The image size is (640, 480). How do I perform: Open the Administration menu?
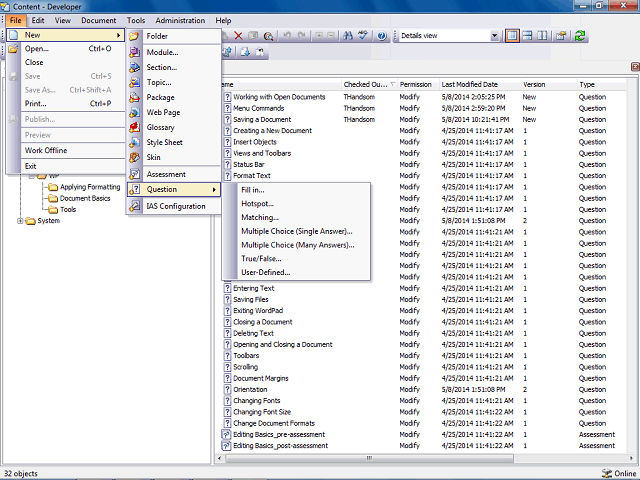coord(180,20)
